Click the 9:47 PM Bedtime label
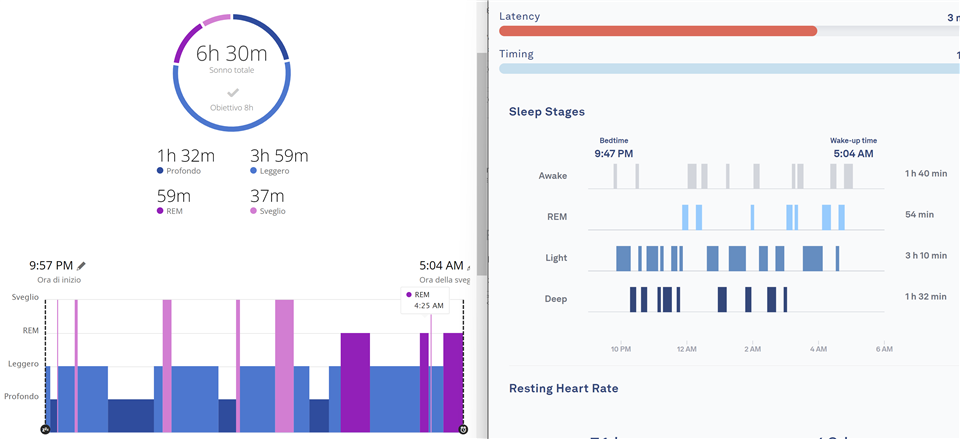The image size is (960, 439). coord(613,154)
